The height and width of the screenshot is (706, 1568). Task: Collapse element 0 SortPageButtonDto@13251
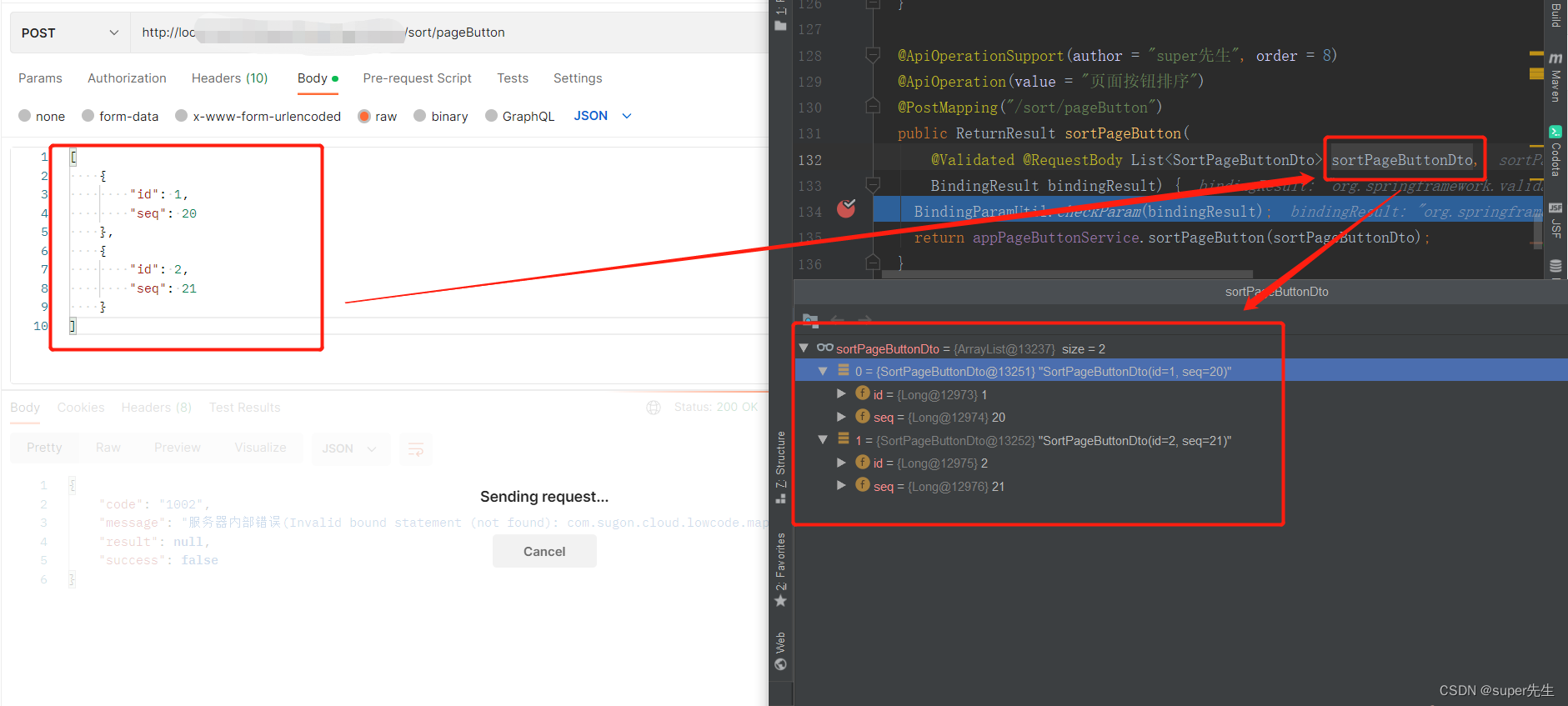click(x=823, y=370)
